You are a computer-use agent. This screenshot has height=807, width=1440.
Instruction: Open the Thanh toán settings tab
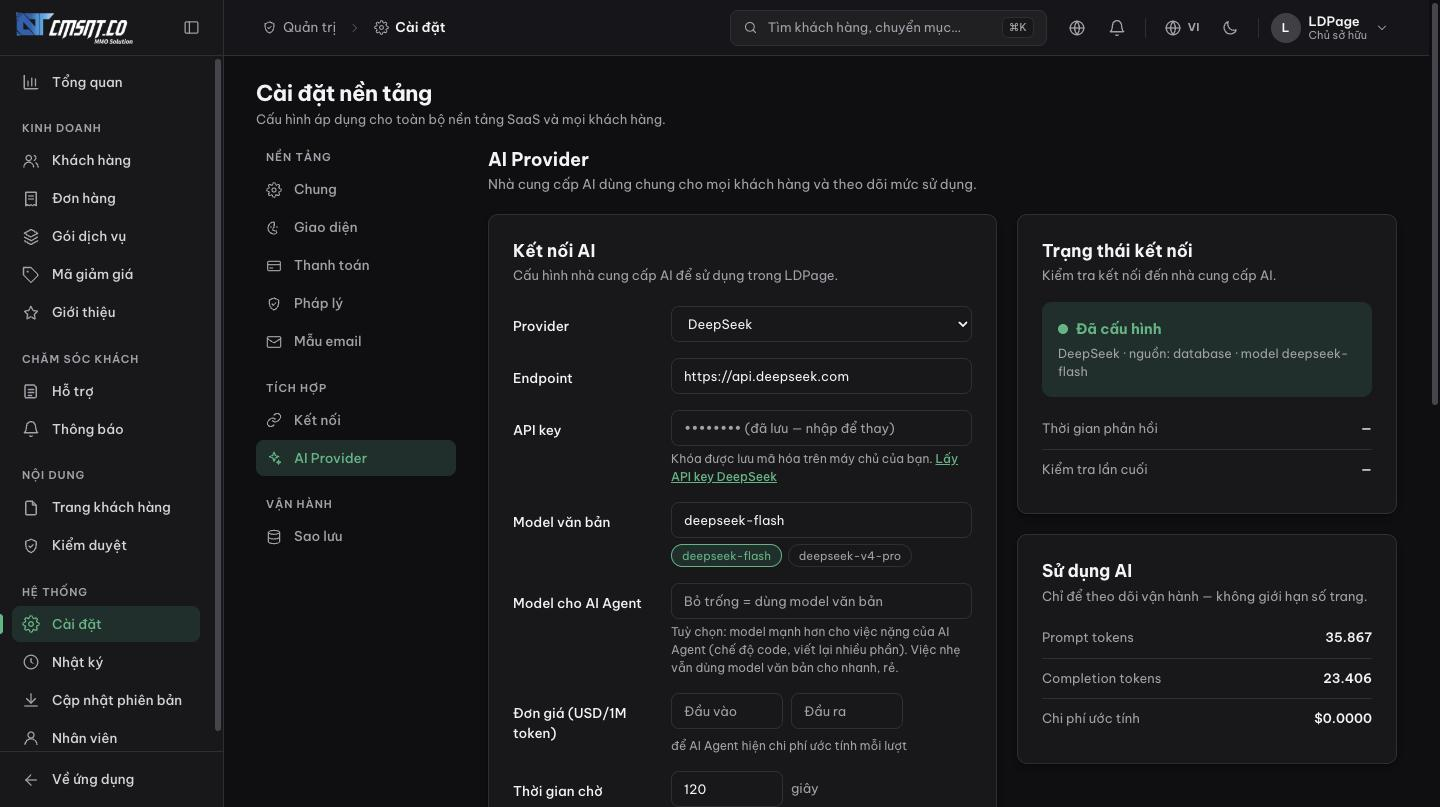click(x=356, y=265)
